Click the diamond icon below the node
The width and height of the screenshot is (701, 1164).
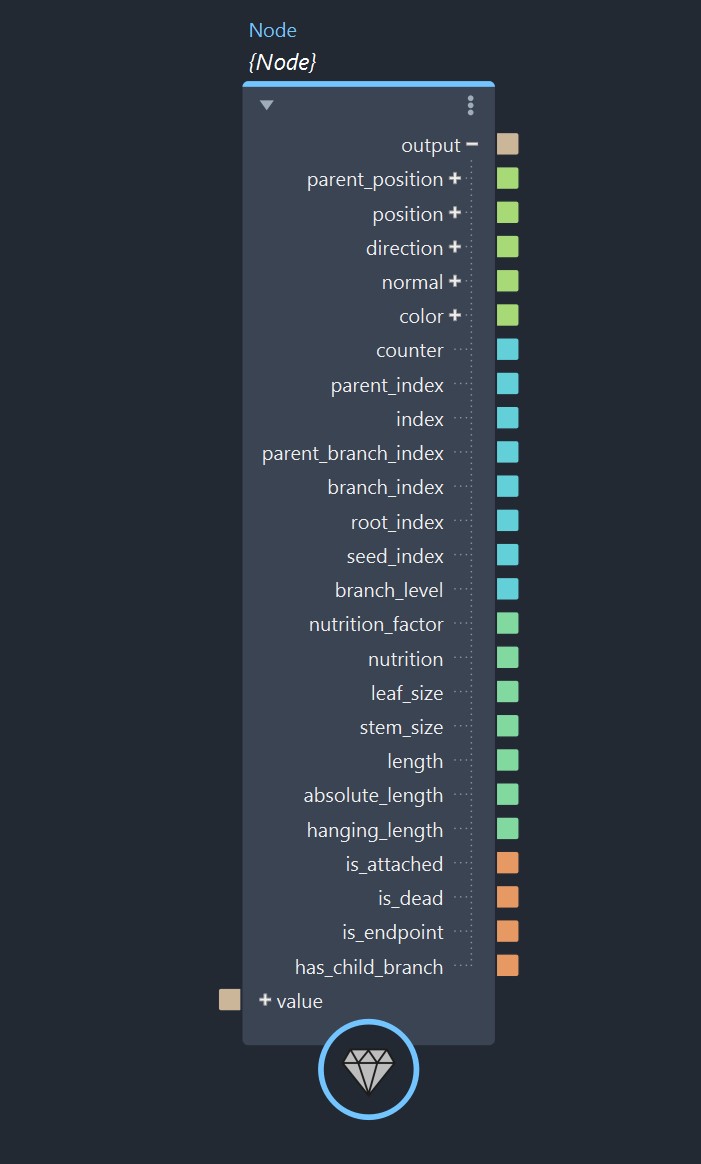click(x=368, y=1070)
